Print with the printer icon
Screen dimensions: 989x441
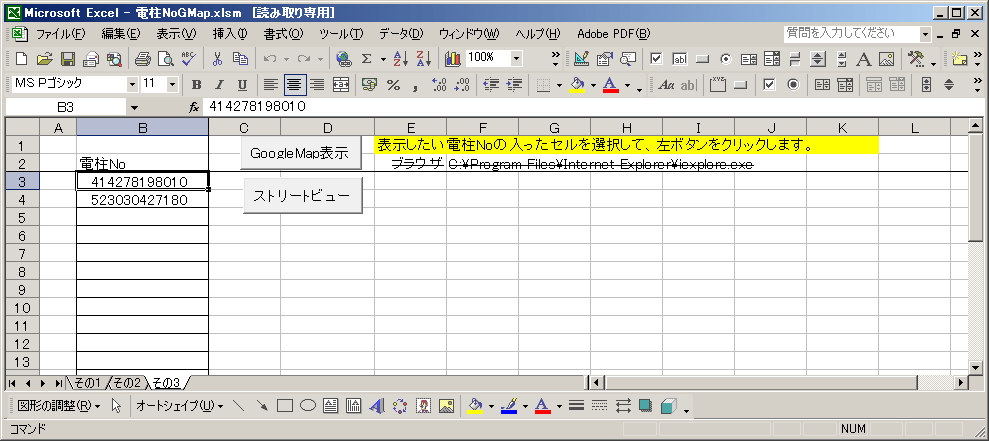click(x=143, y=59)
